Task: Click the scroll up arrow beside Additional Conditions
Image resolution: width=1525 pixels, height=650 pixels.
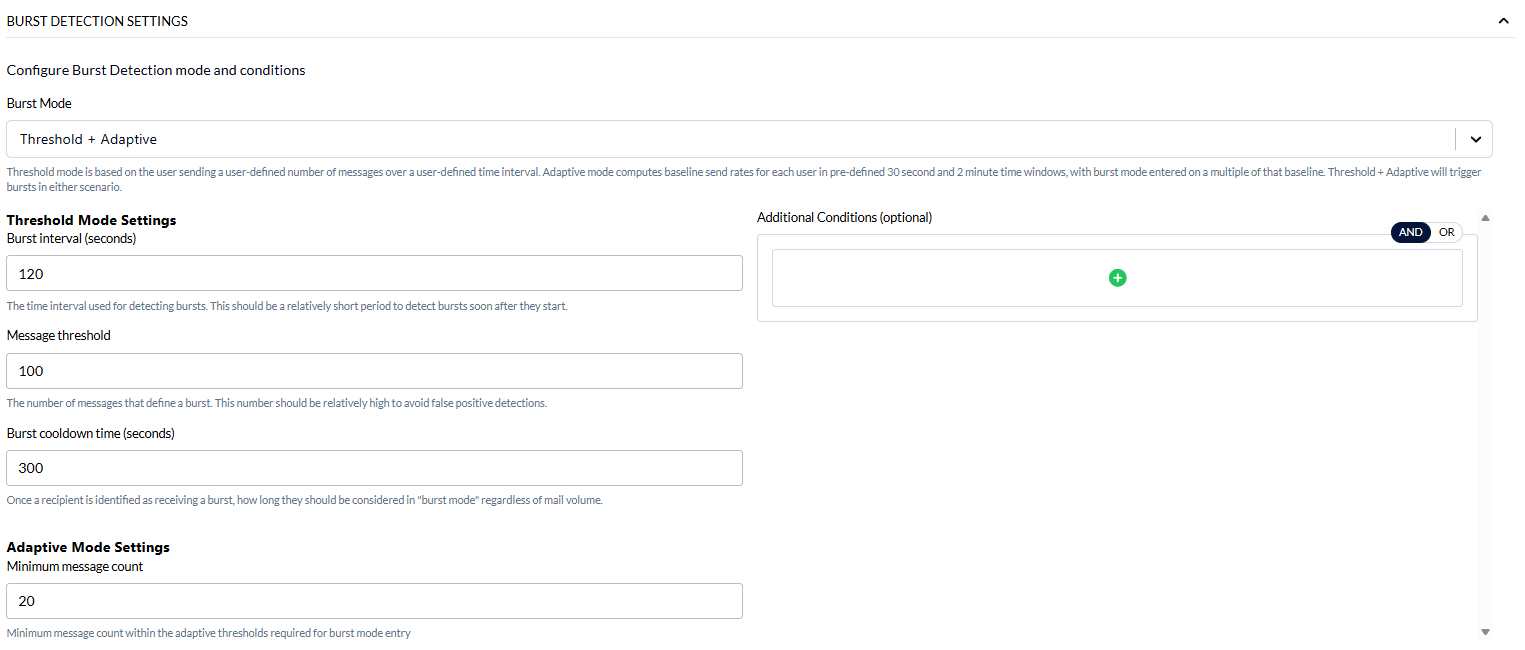Action: [1485, 217]
